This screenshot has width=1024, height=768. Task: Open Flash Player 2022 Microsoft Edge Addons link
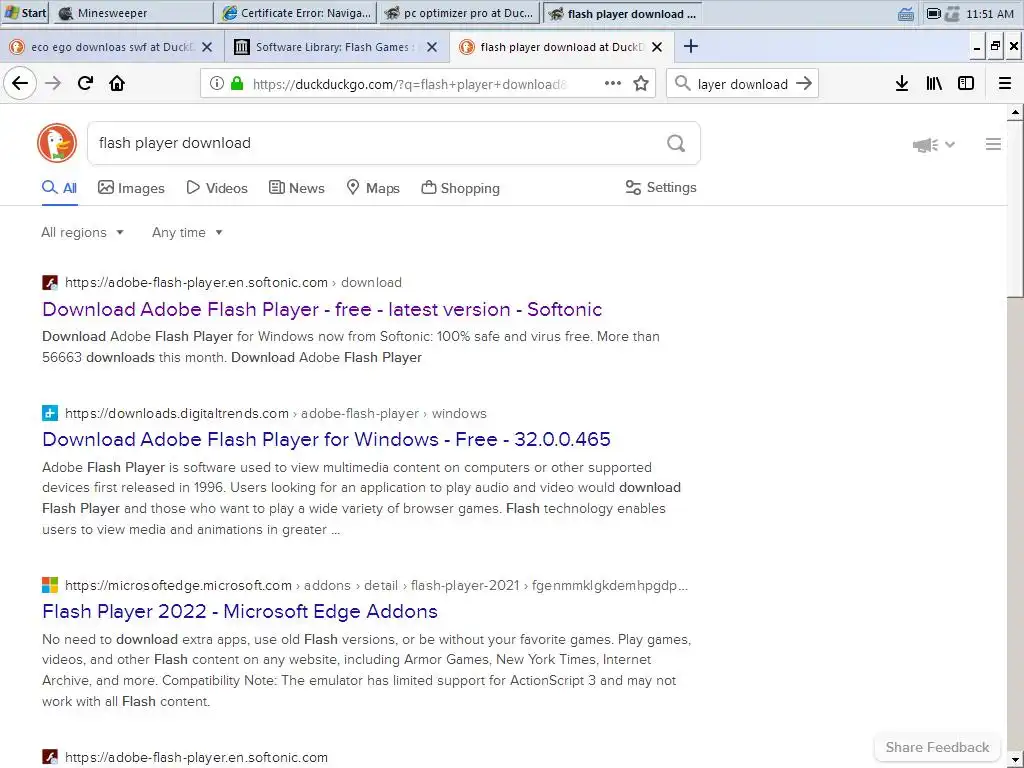pos(240,611)
